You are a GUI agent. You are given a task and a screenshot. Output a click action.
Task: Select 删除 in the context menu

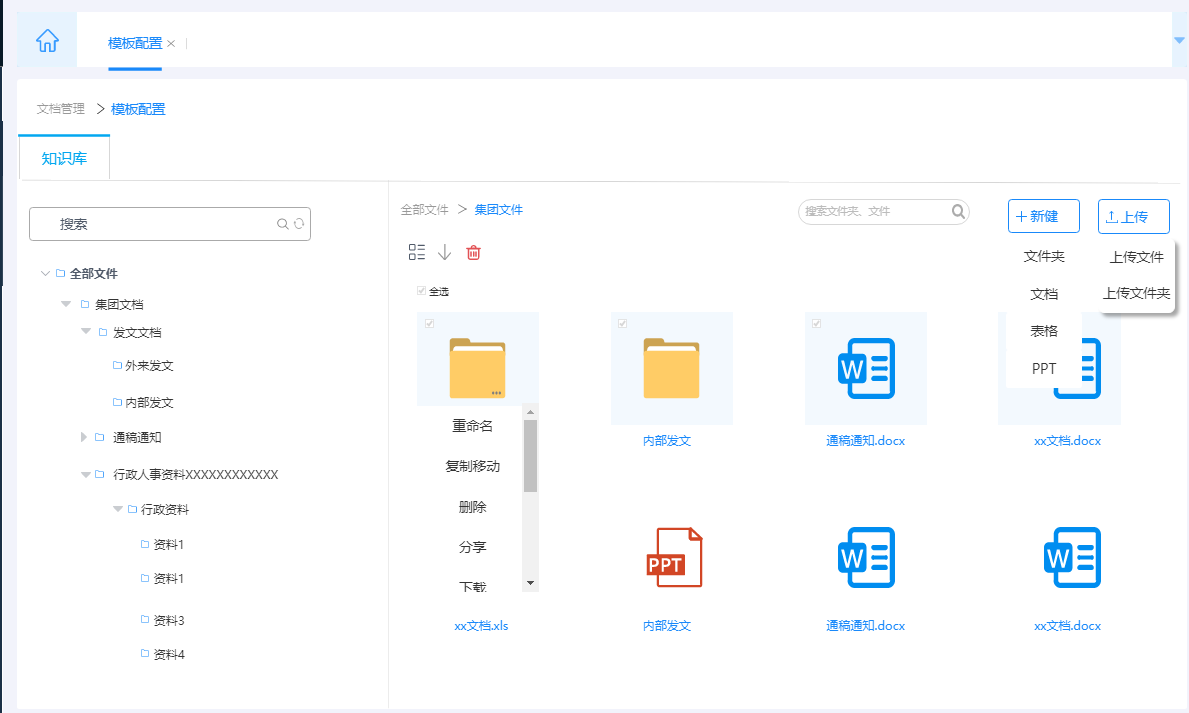(472, 507)
